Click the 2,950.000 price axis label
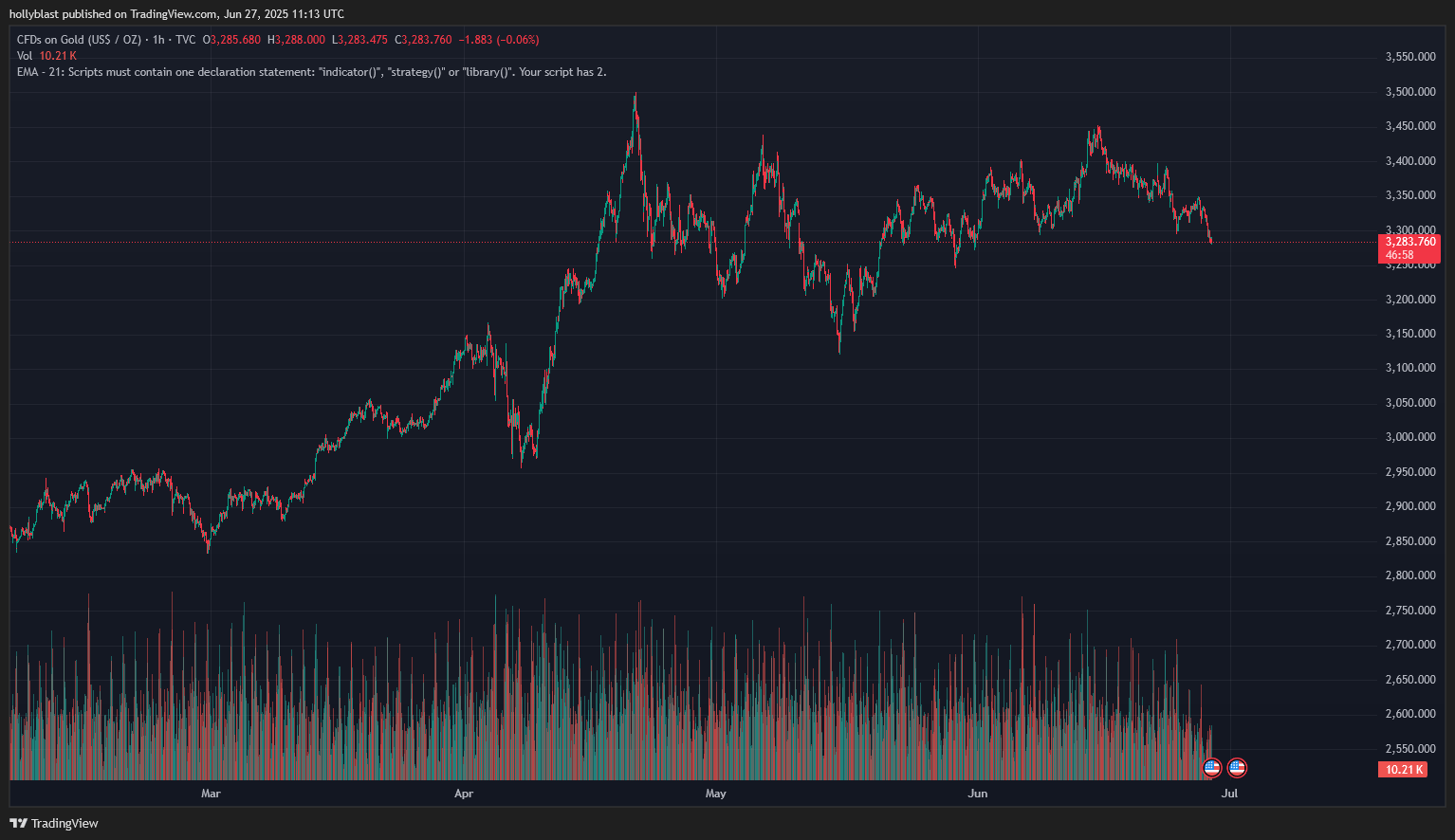The height and width of the screenshot is (840, 1455). (1410, 472)
